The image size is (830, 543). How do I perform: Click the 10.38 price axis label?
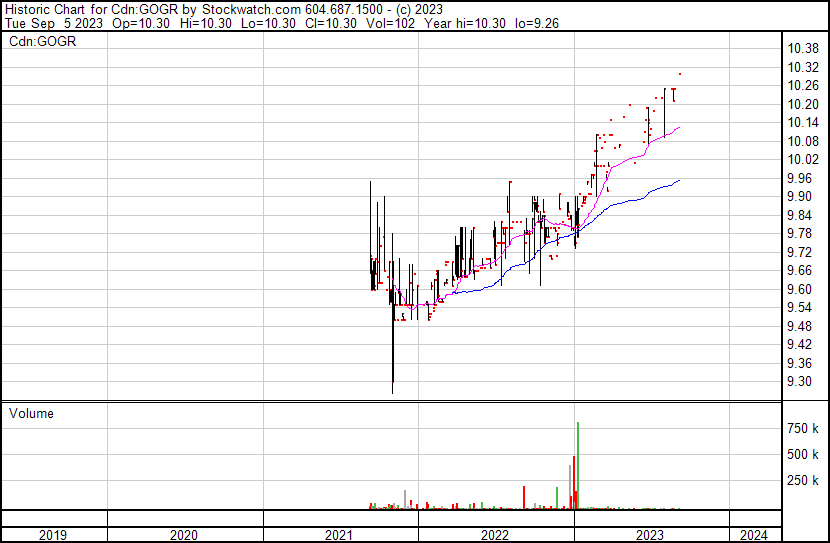coord(802,49)
